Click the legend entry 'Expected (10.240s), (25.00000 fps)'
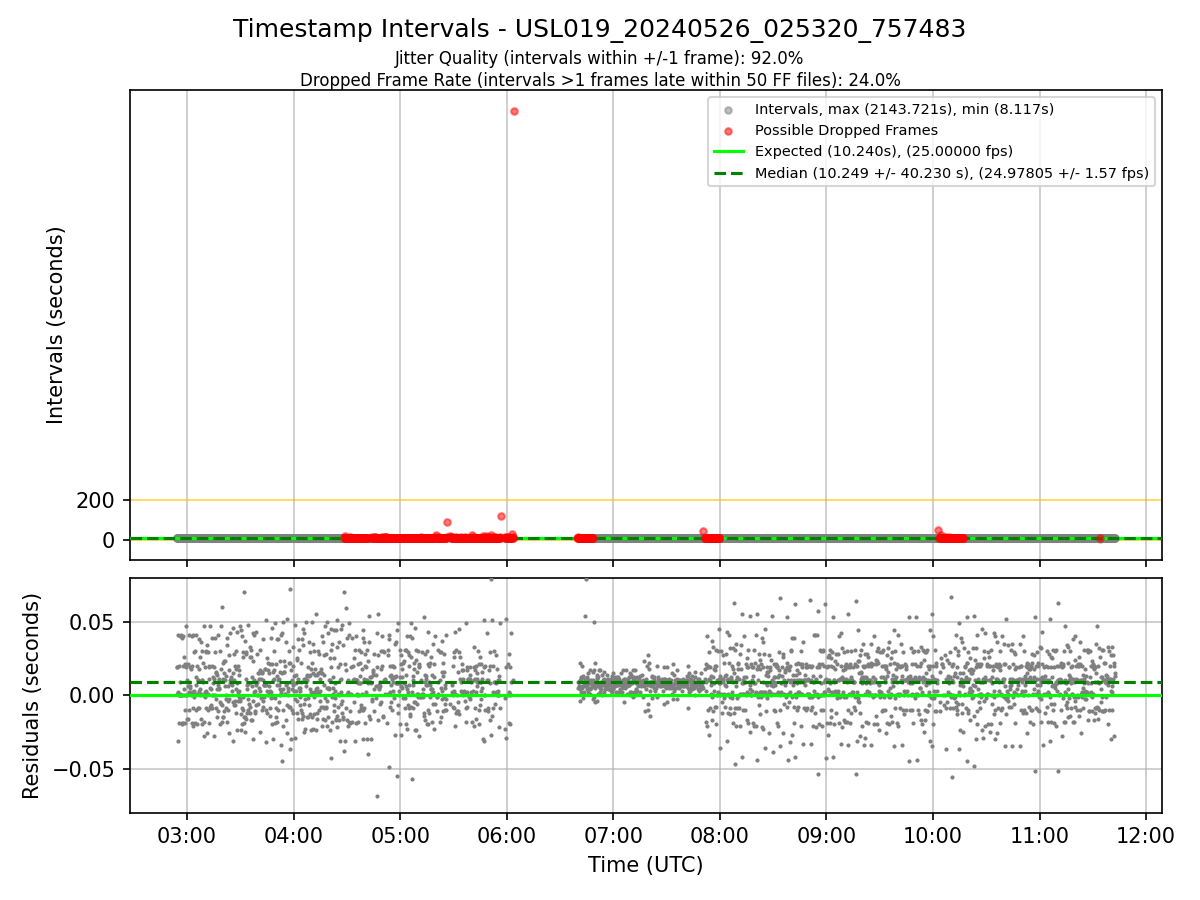The width and height of the screenshot is (1200, 900). (x=884, y=151)
